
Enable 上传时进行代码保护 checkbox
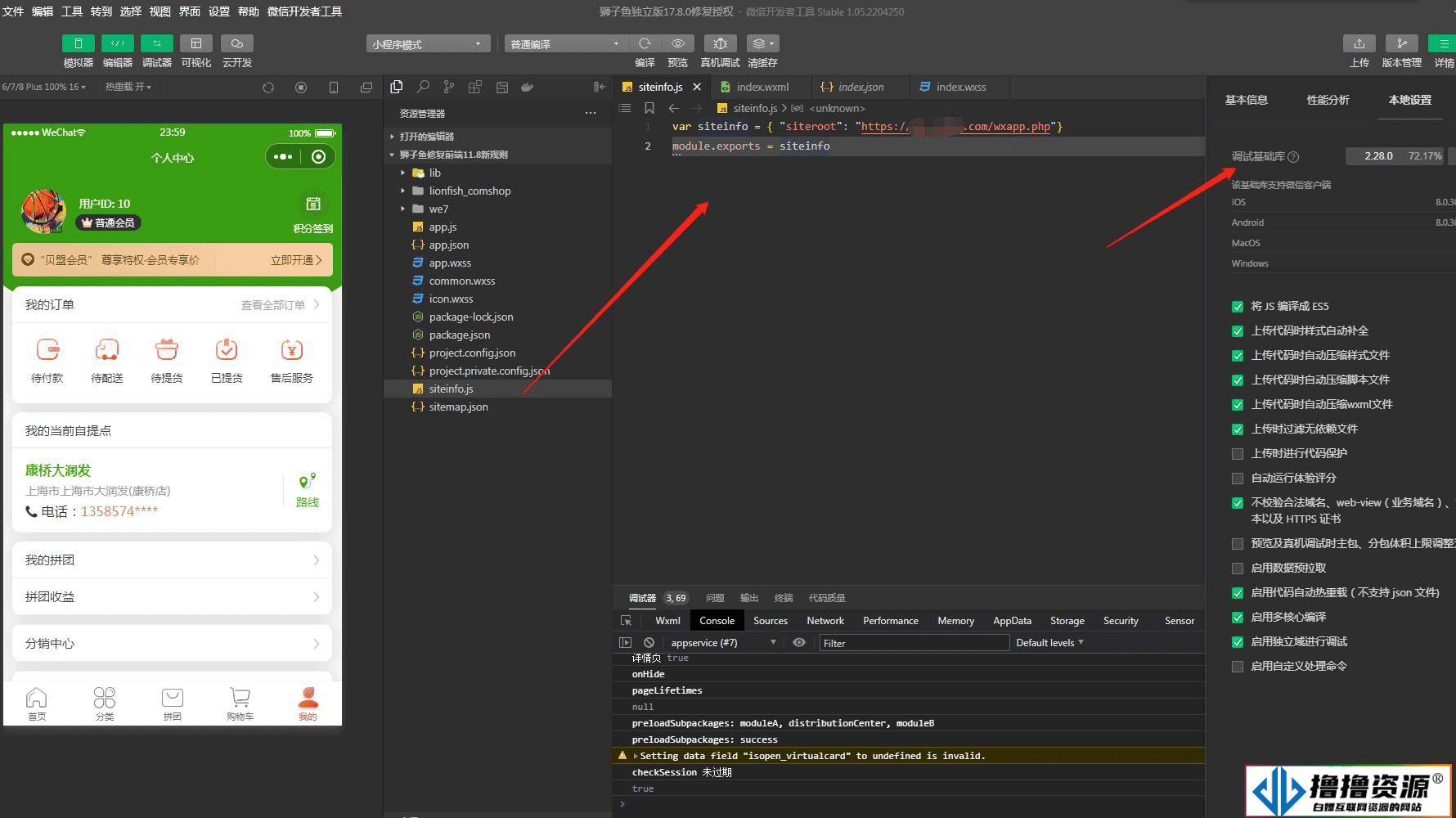pyautogui.click(x=1238, y=454)
